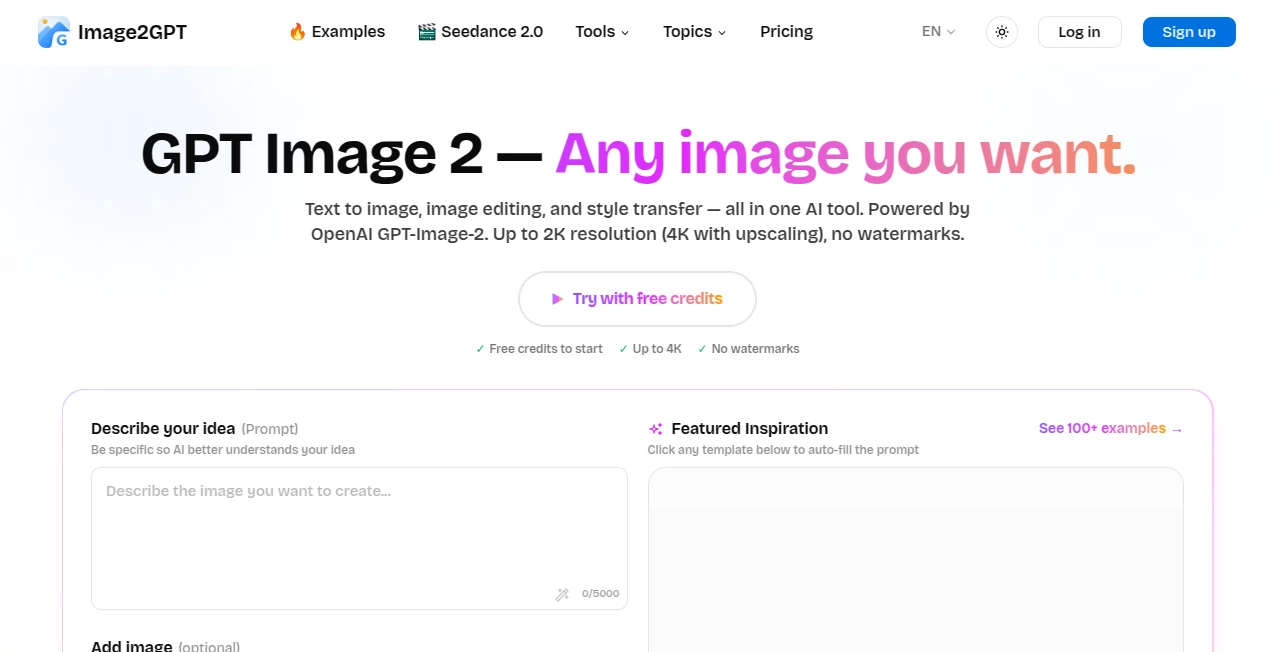Go to the Pricing page
Image resolution: width=1276 pixels, height=652 pixels.
pyautogui.click(x=787, y=32)
